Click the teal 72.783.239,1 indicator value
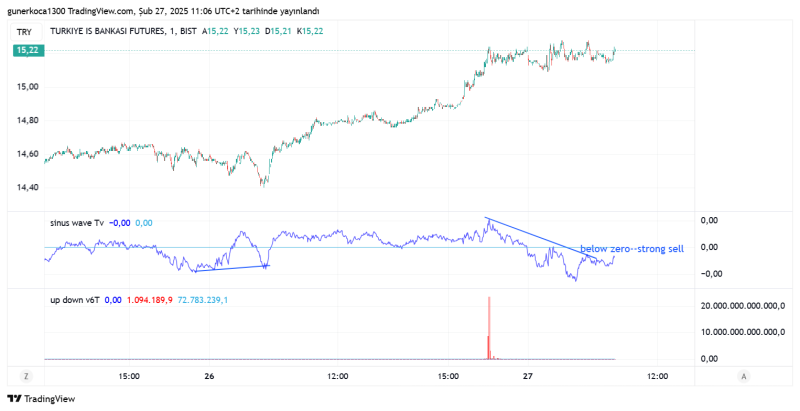800x411 pixels. 203,299
